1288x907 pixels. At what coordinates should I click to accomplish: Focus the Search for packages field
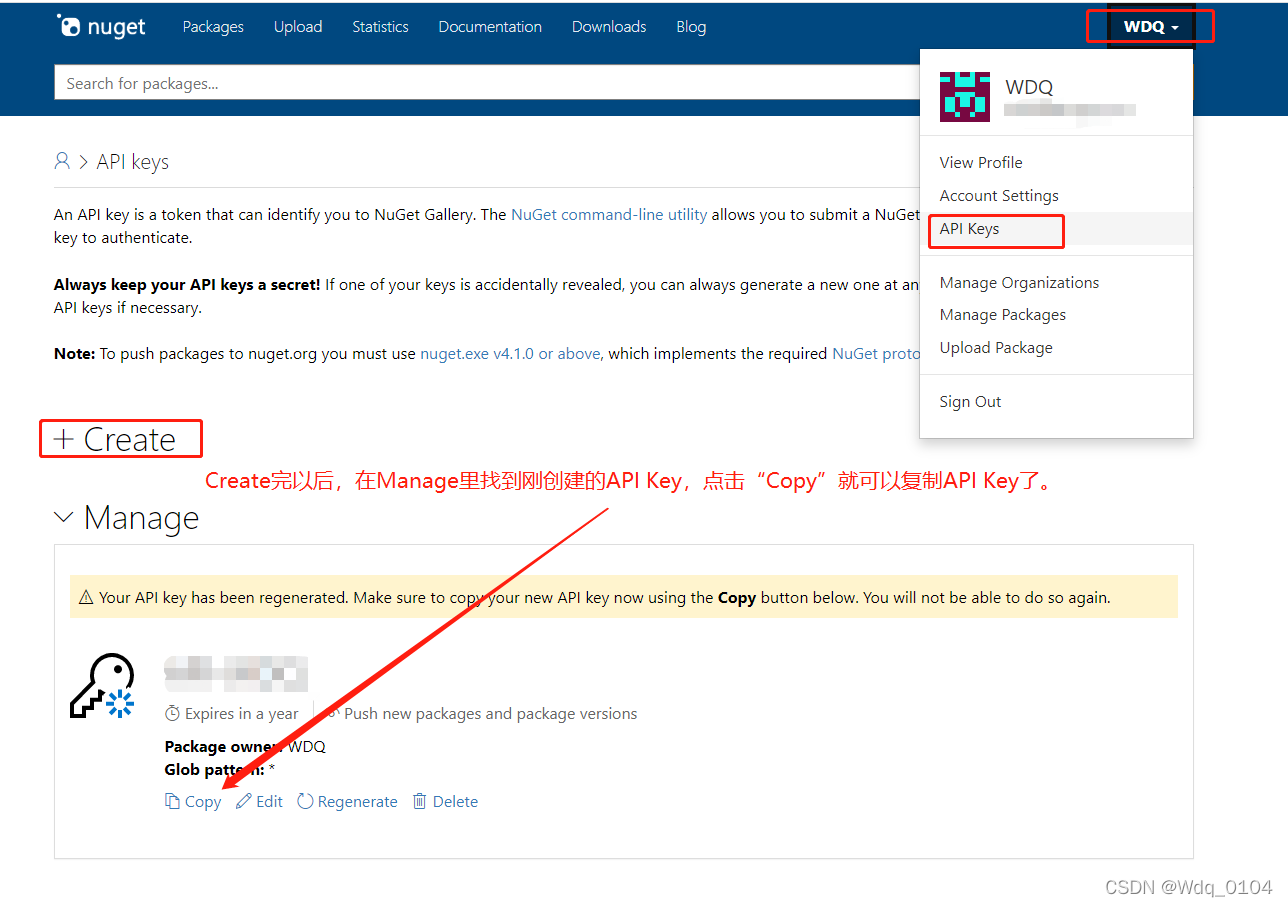pos(487,83)
